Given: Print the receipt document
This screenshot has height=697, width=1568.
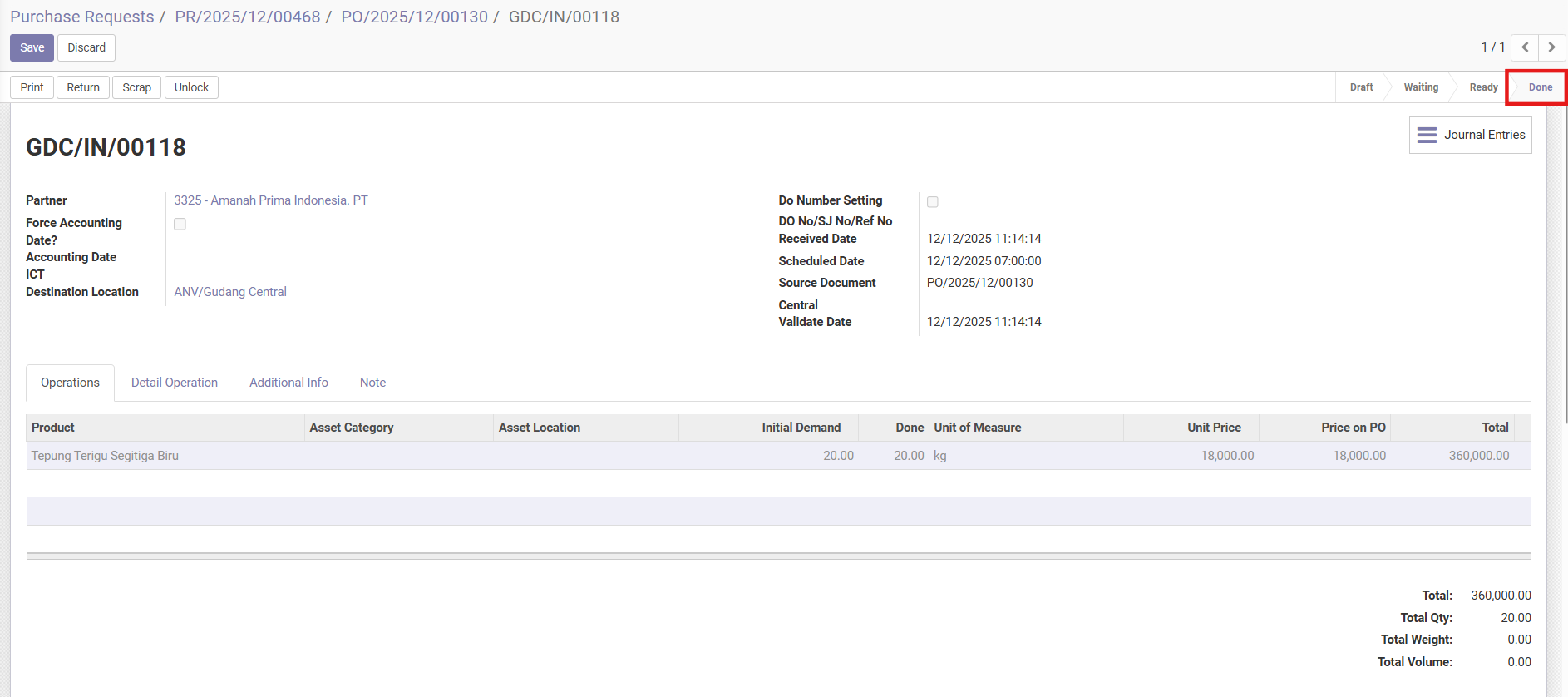Looking at the screenshot, I should 32,87.
